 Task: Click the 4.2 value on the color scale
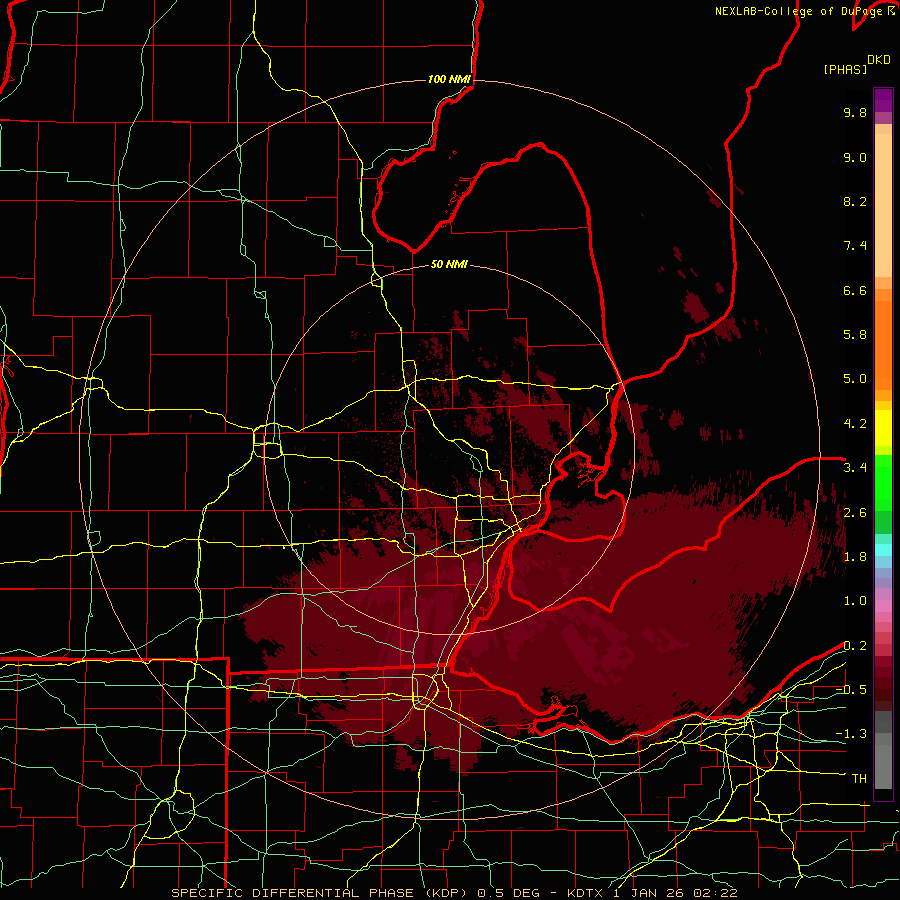855,424
